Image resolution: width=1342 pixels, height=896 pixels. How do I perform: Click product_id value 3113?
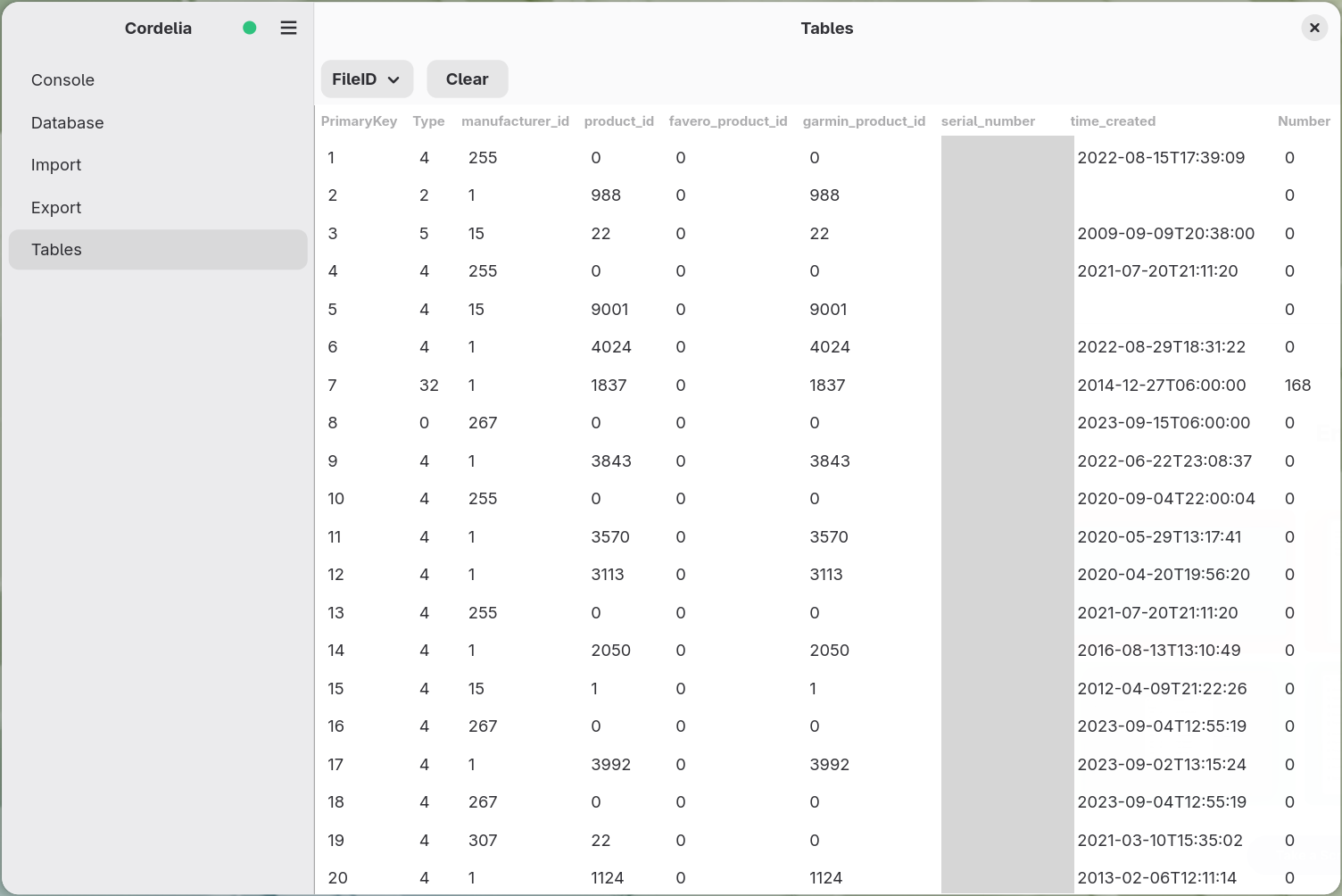607,575
